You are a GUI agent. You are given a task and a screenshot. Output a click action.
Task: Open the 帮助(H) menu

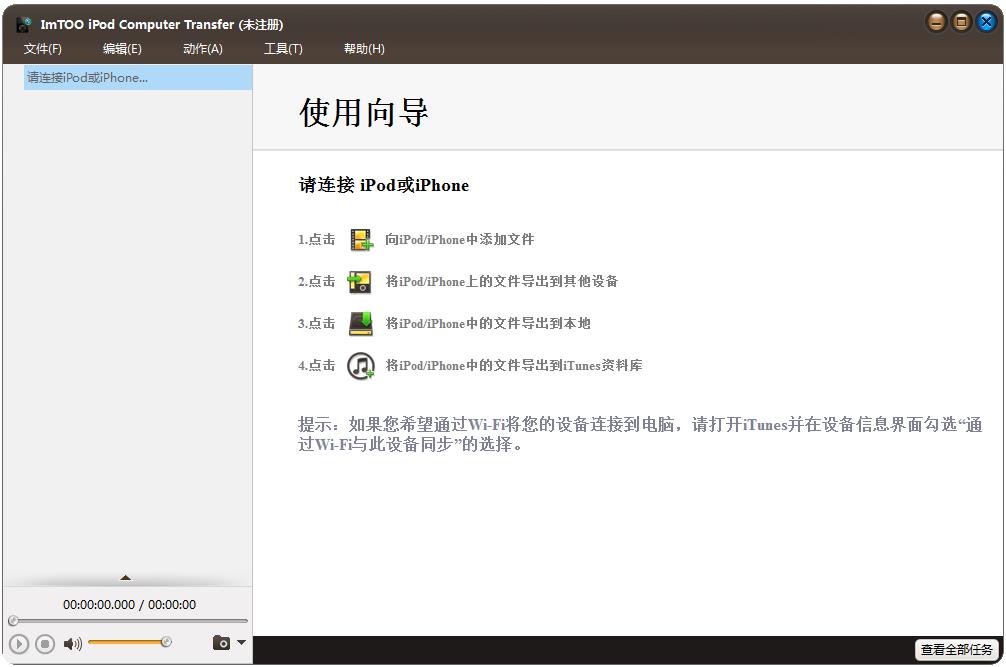click(x=364, y=48)
